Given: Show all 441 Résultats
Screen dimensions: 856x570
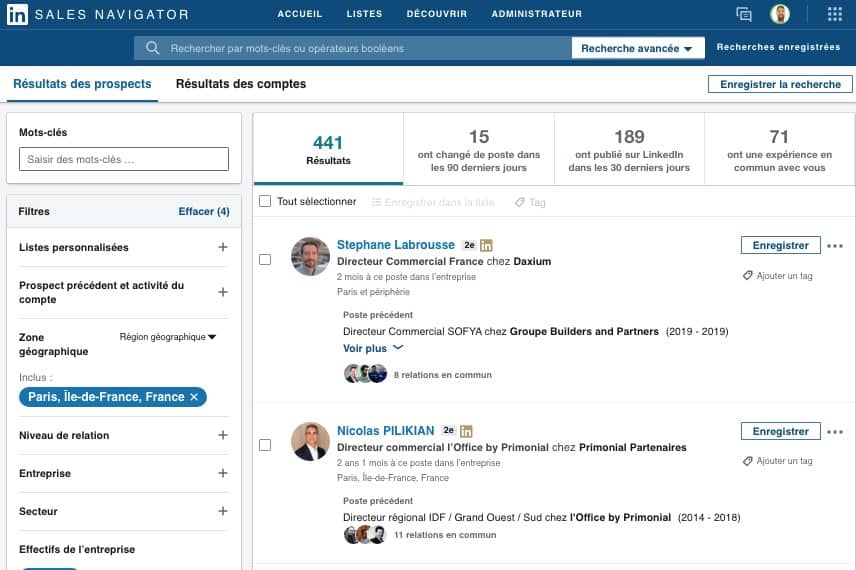Looking at the screenshot, I should point(328,149).
